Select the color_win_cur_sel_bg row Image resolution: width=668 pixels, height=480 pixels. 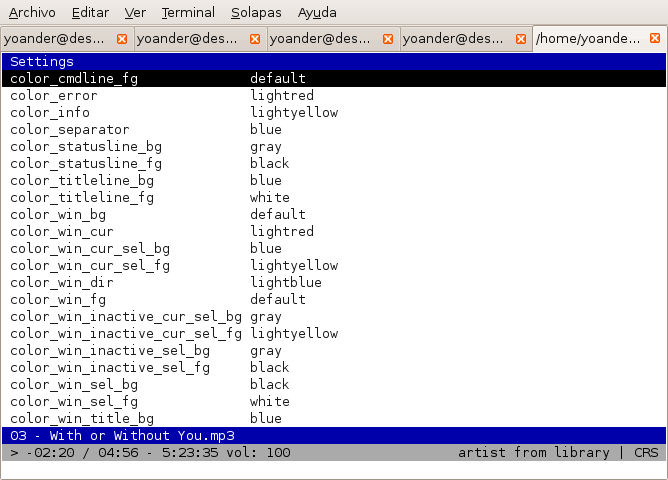coord(334,248)
